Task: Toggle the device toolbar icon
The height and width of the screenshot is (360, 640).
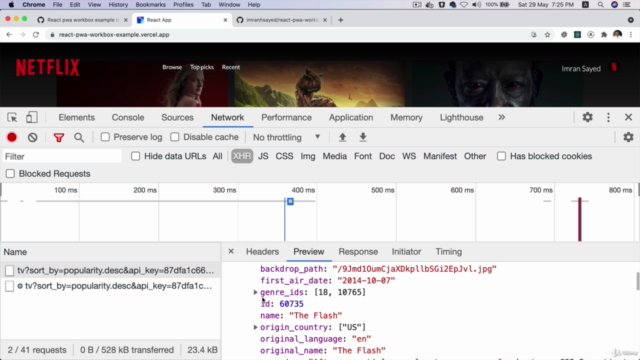Action: [31, 118]
